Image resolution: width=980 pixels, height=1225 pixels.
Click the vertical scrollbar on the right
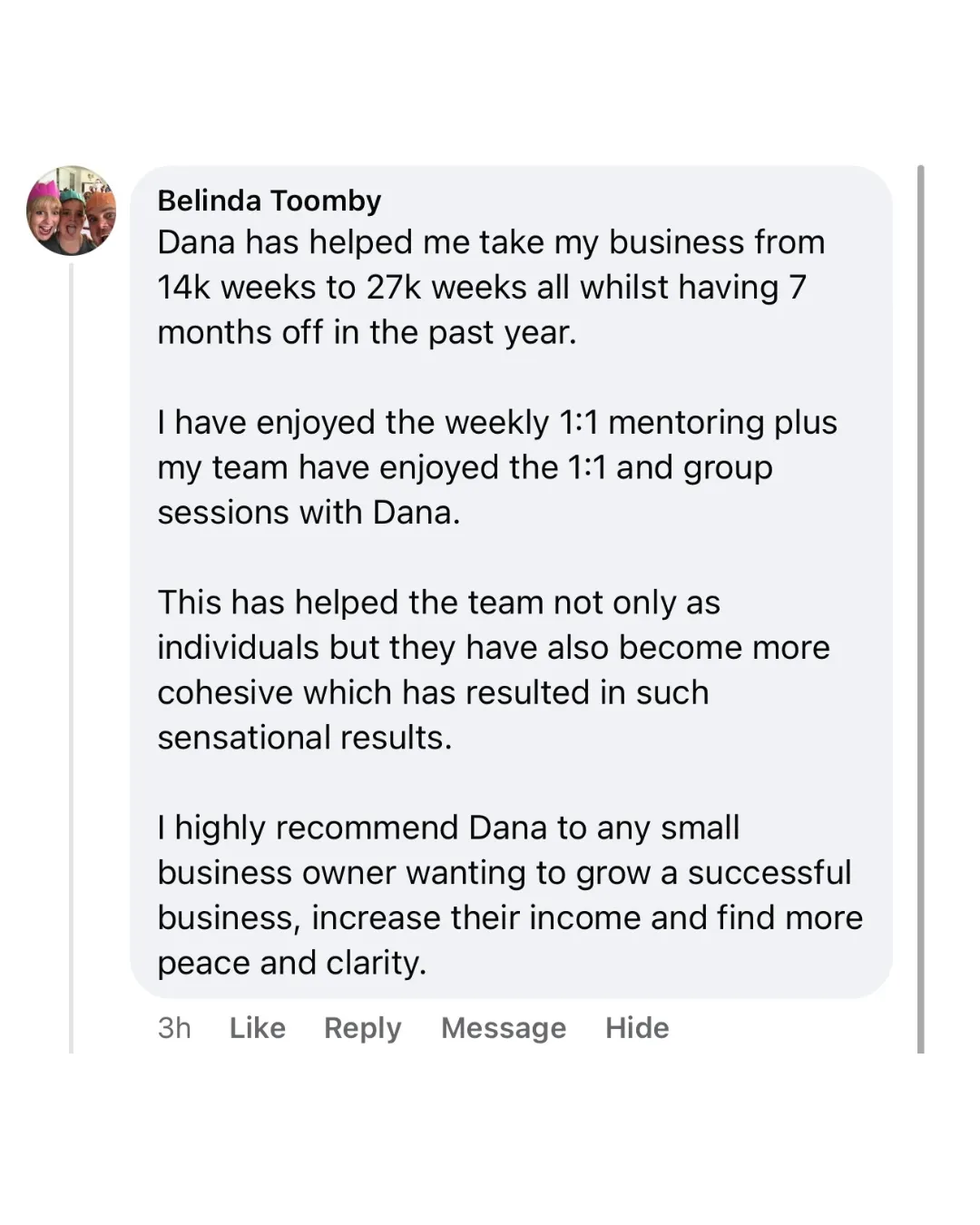point(920,599)
